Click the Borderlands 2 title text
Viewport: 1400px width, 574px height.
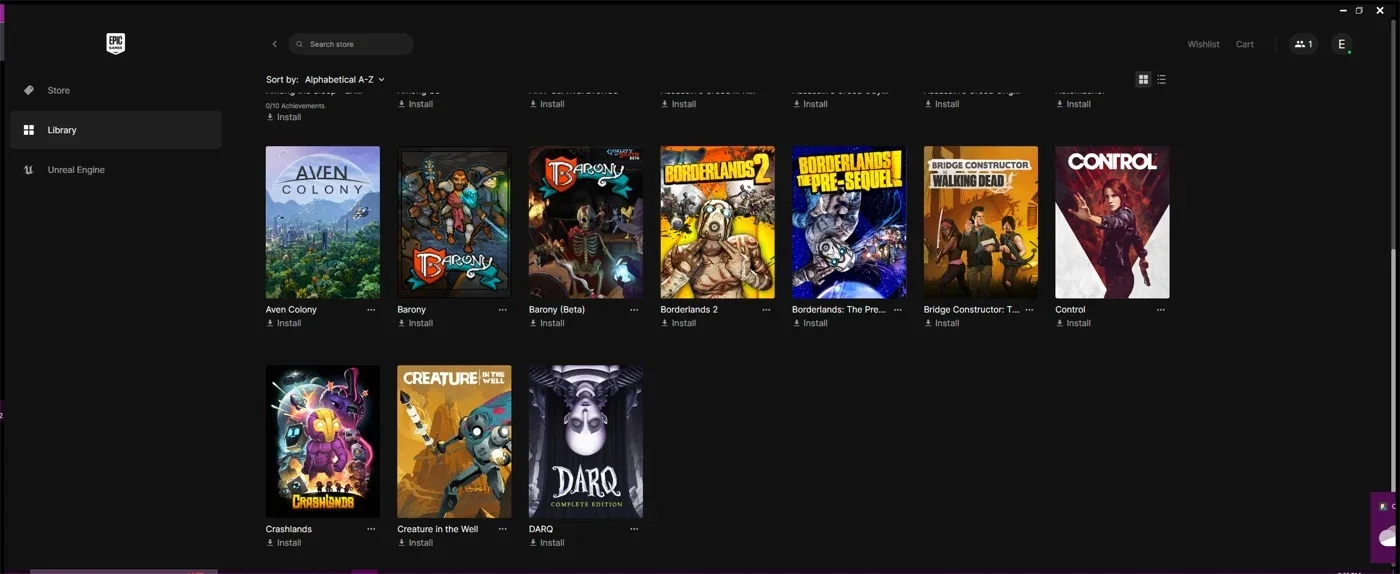[x=689, y=310]
